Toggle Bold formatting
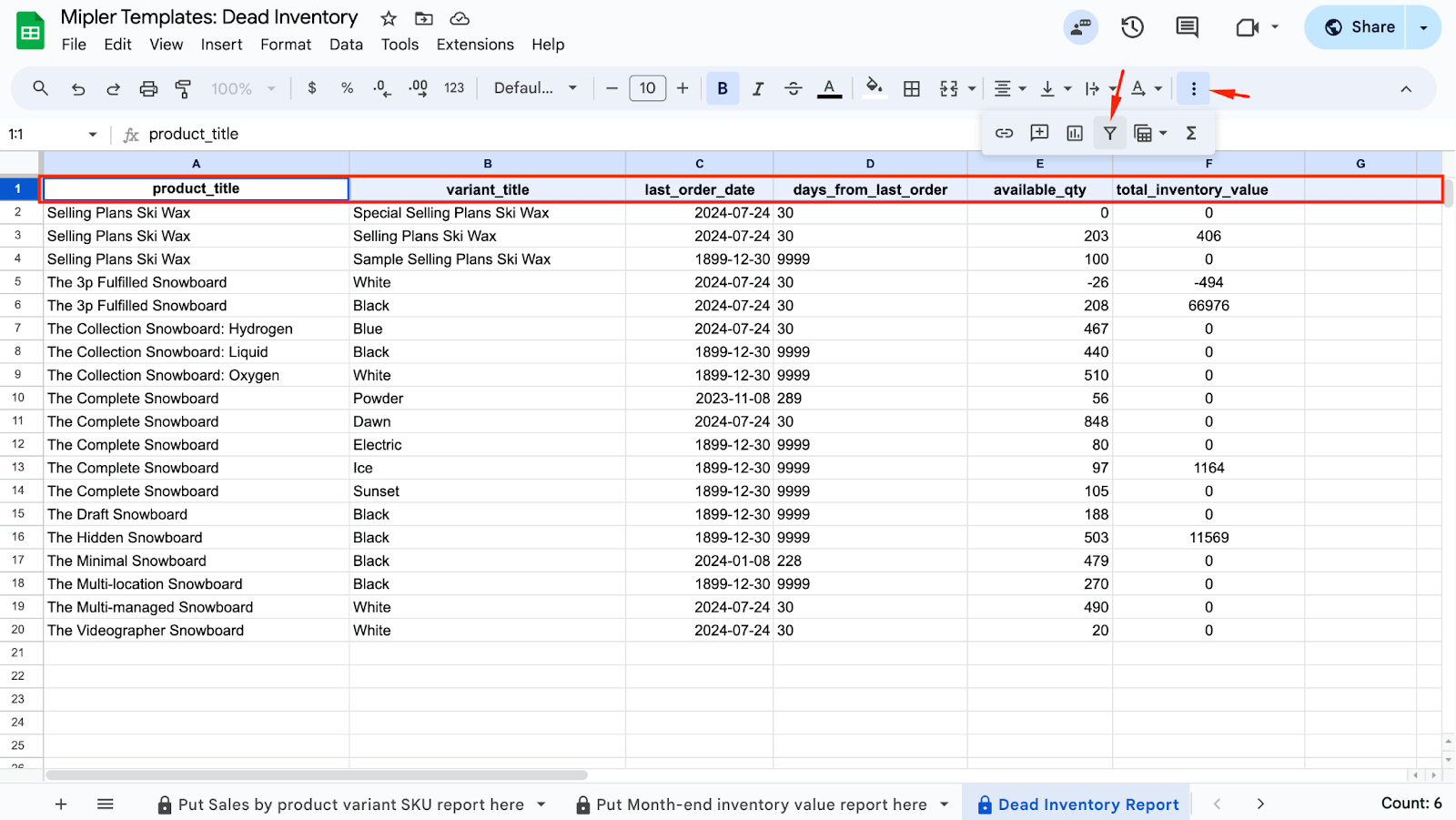Viewport: 1456px width, 820px height. [x=723, y=88]
